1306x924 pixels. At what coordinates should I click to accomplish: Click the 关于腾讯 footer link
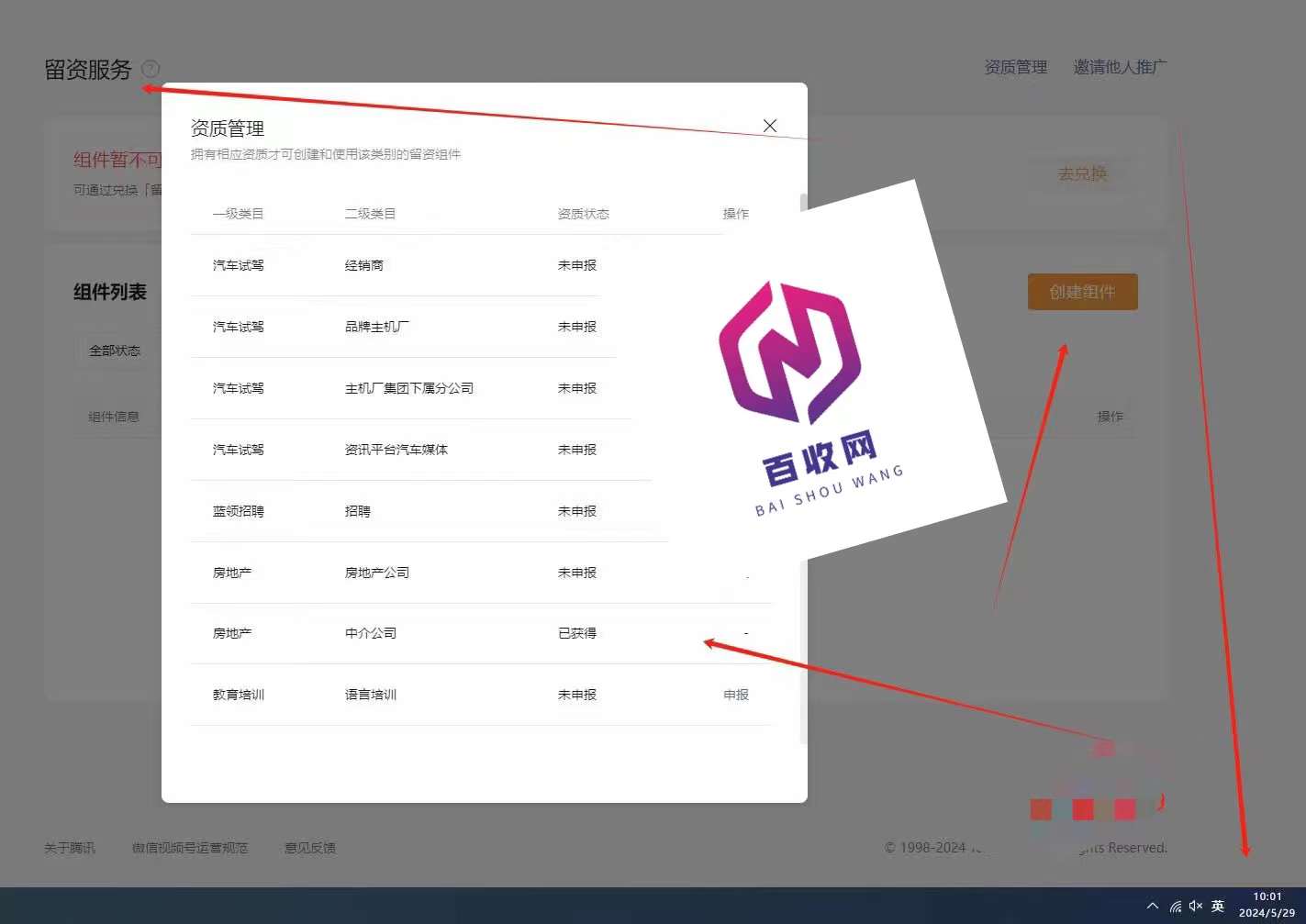70,848
